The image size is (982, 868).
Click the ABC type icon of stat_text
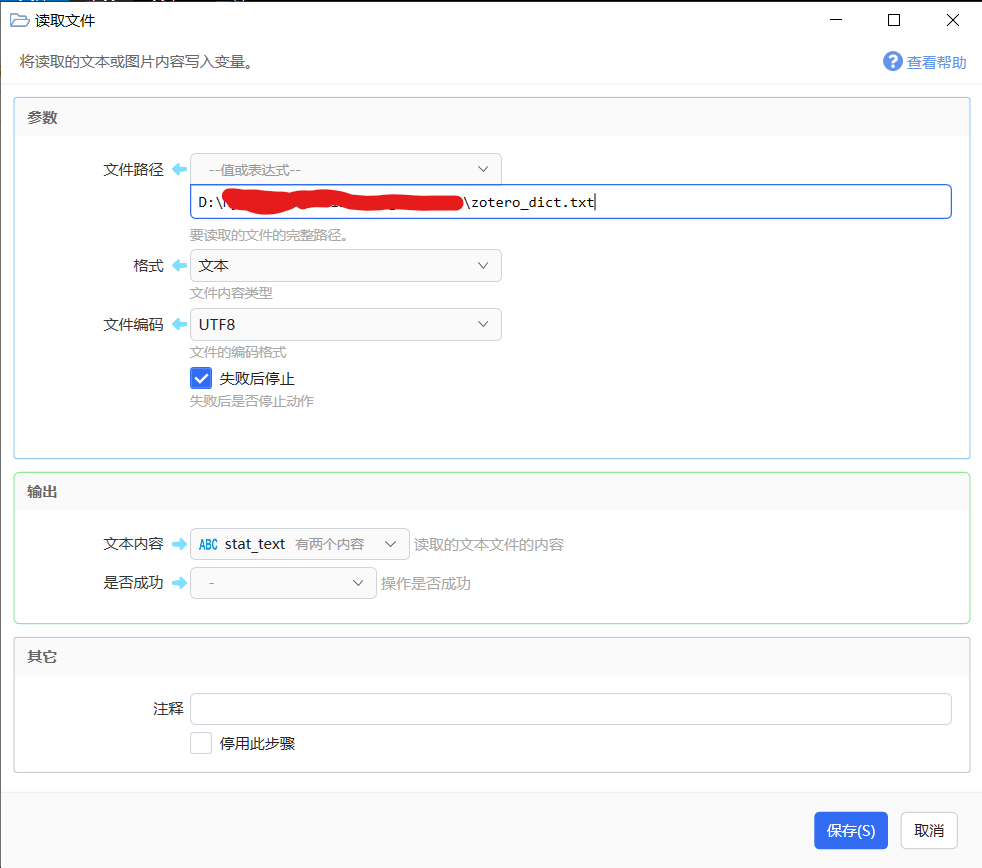(x=208, y=544)
